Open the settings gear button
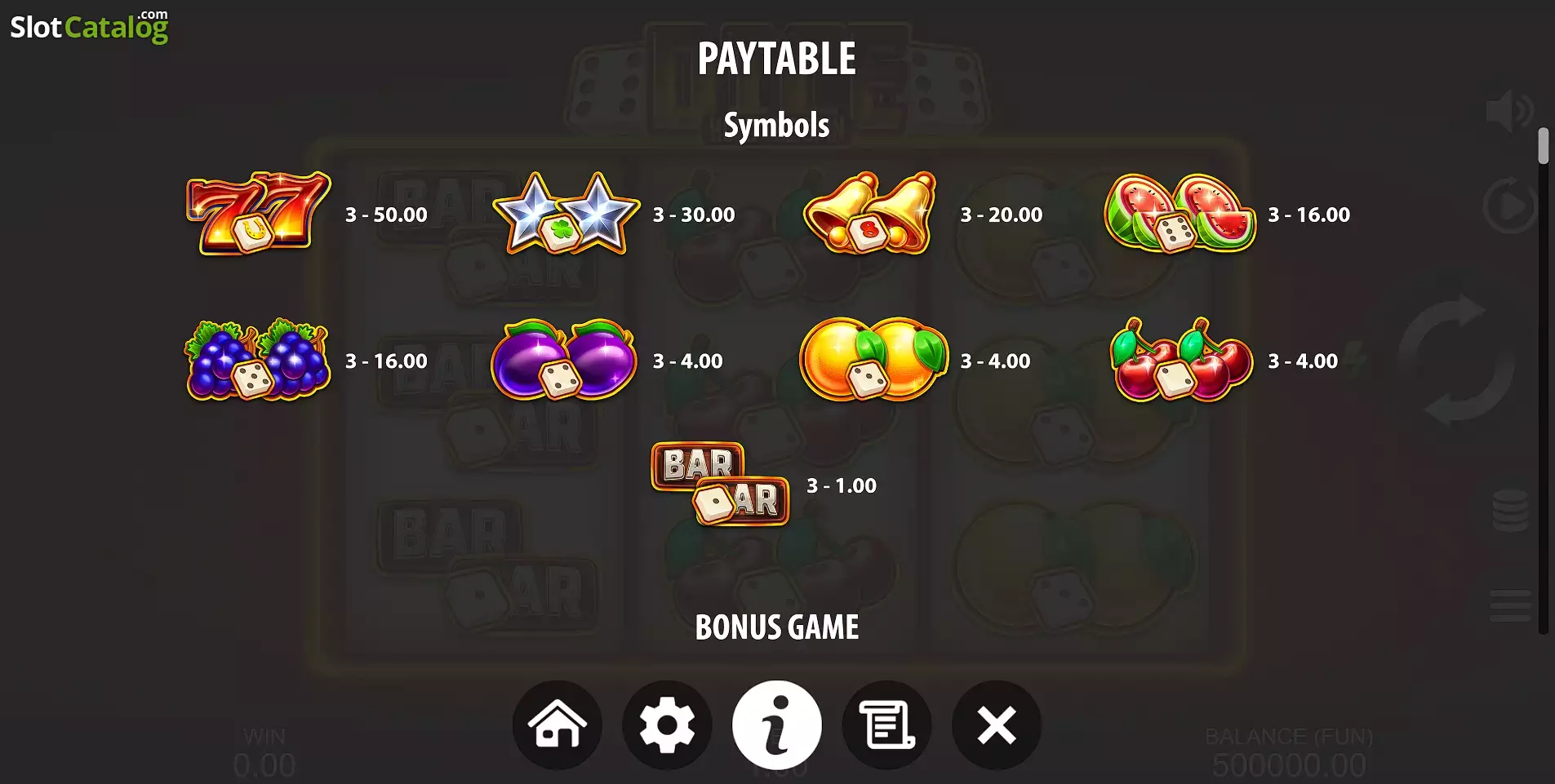Viewport: 1555px width, 784px height. [667, 724]
